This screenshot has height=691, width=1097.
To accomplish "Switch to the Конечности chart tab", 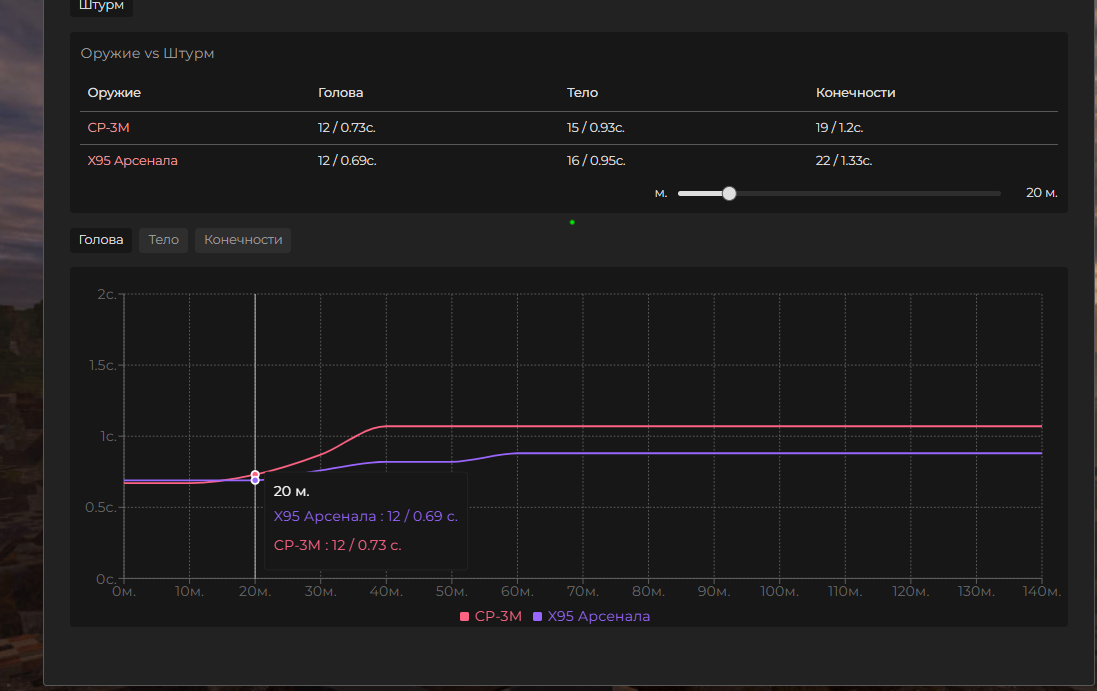I will tap(243, 240).
